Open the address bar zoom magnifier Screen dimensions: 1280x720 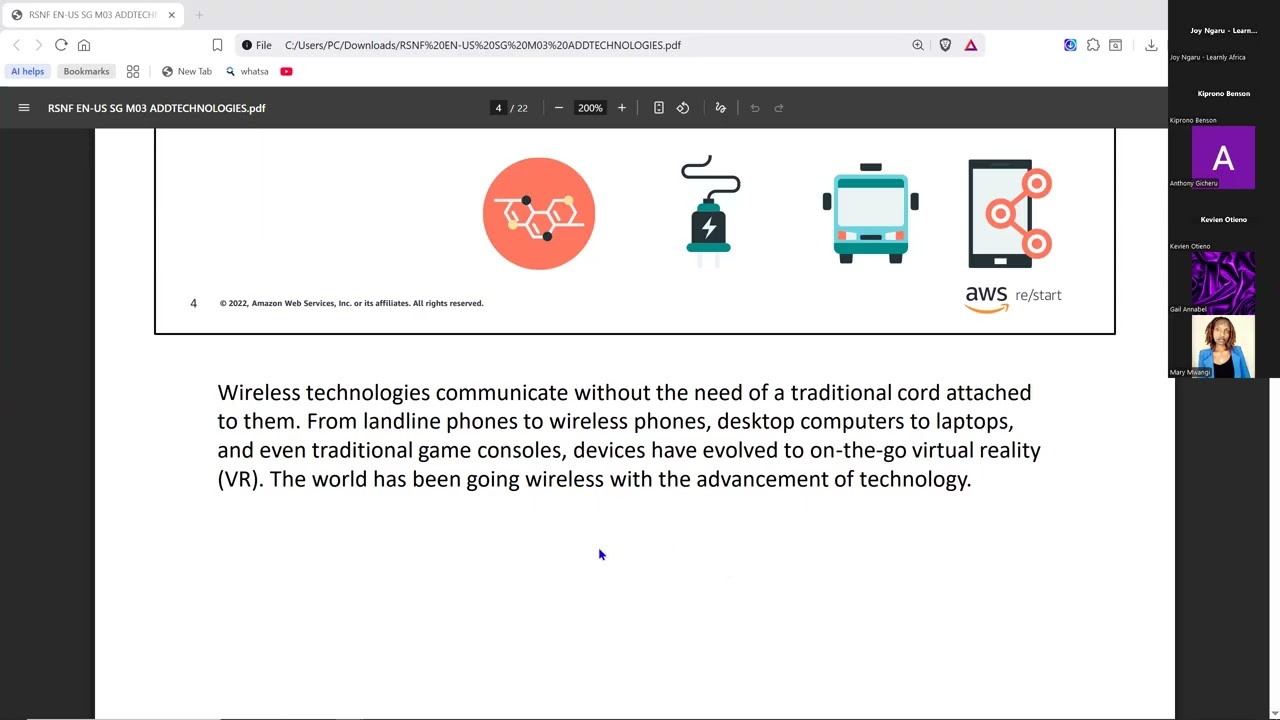pos(918,45)
